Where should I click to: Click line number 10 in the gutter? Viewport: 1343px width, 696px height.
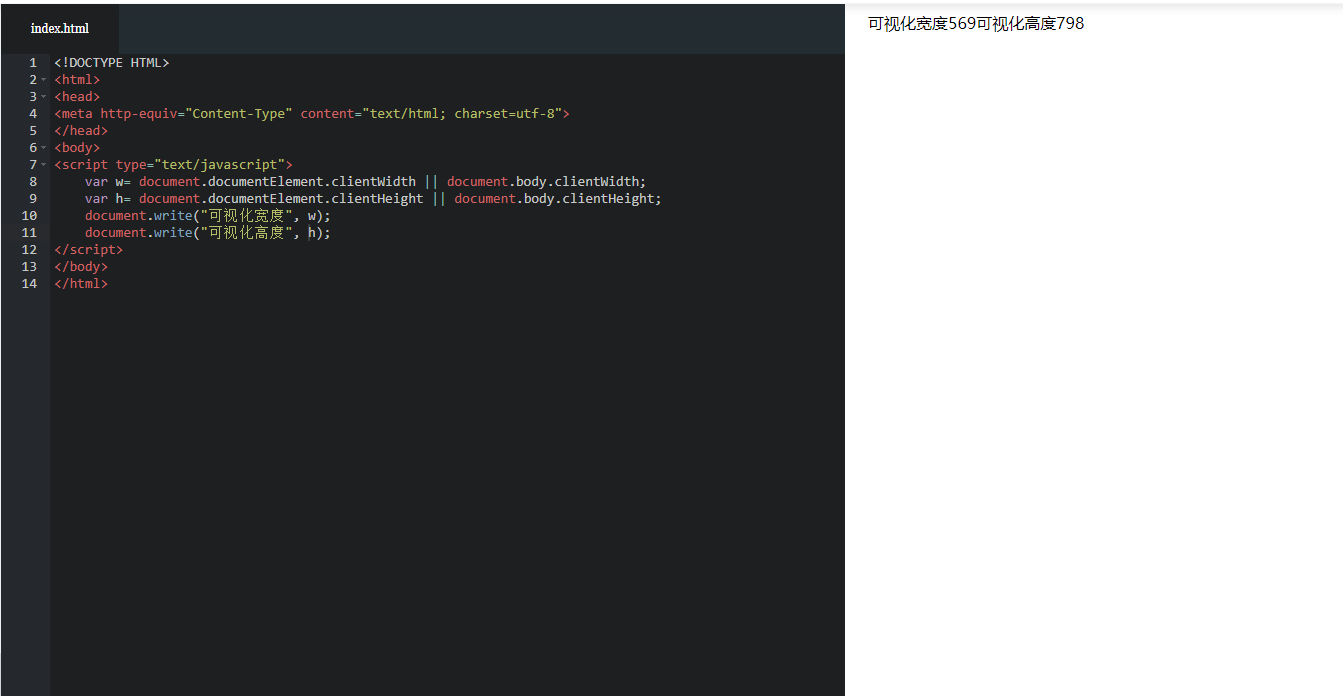tap(29, 216)
